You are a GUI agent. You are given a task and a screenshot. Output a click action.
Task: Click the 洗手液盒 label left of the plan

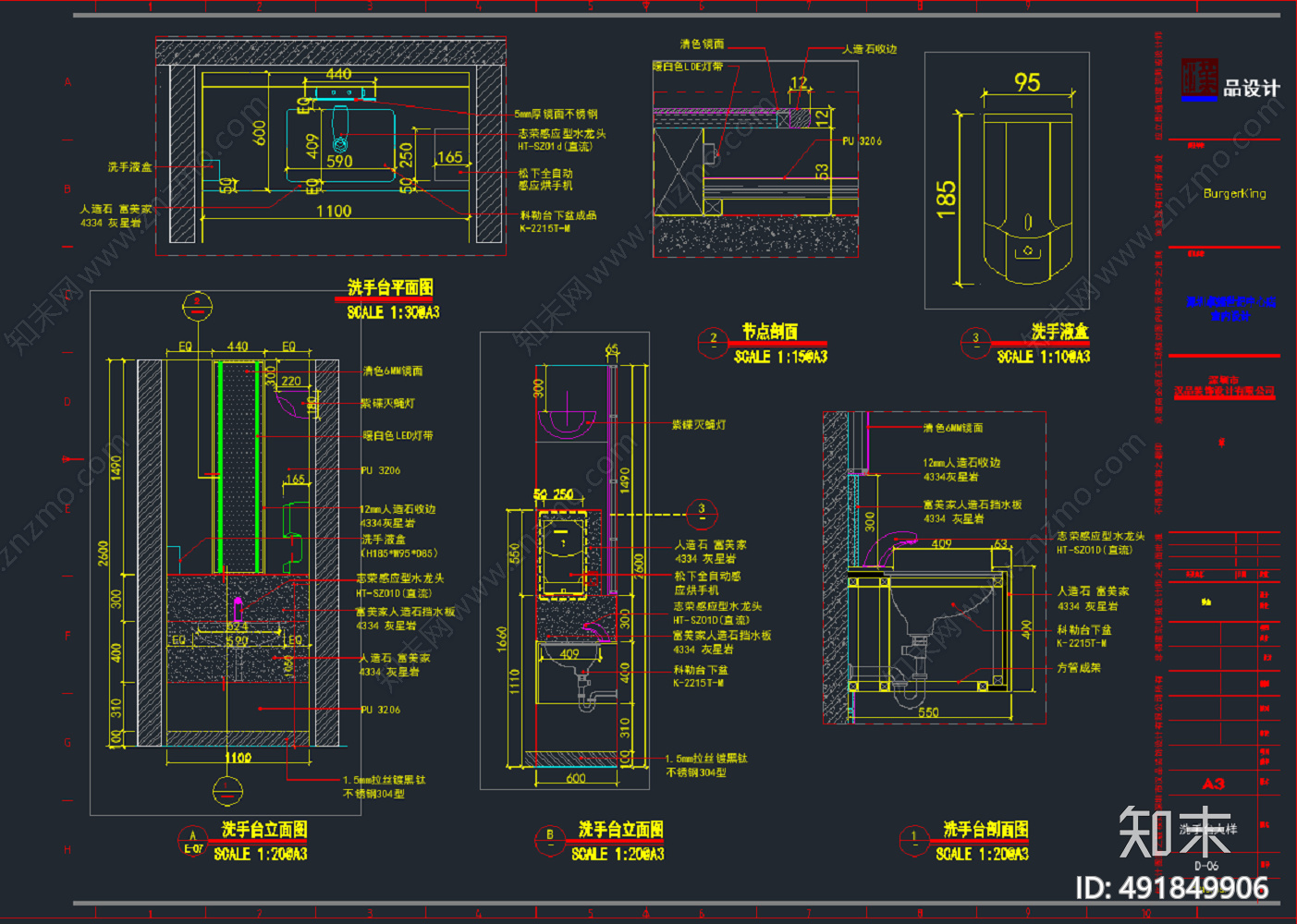pyautogui.click(x=130, y=167)
